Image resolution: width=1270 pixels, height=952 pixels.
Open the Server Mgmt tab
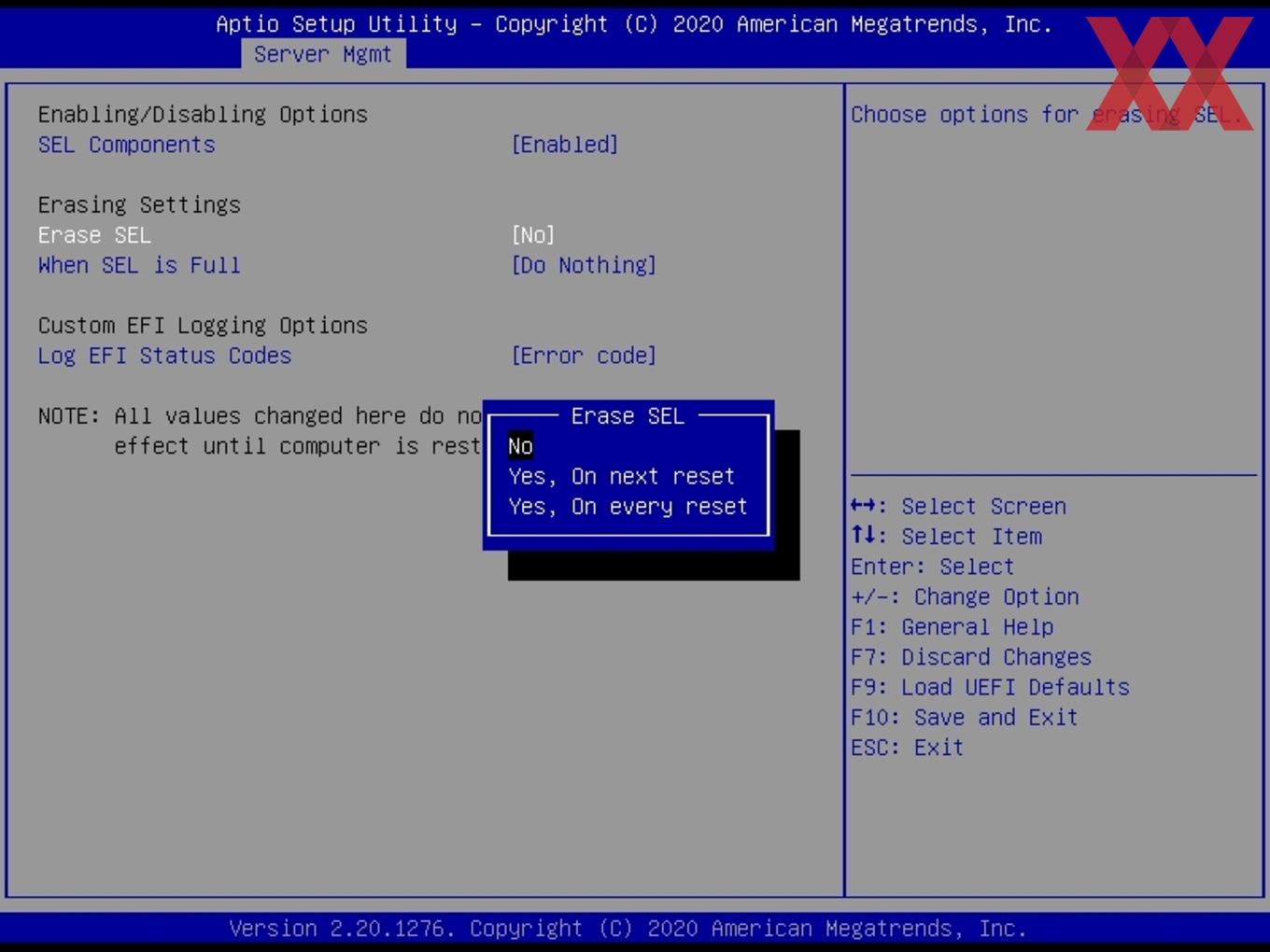323,54
